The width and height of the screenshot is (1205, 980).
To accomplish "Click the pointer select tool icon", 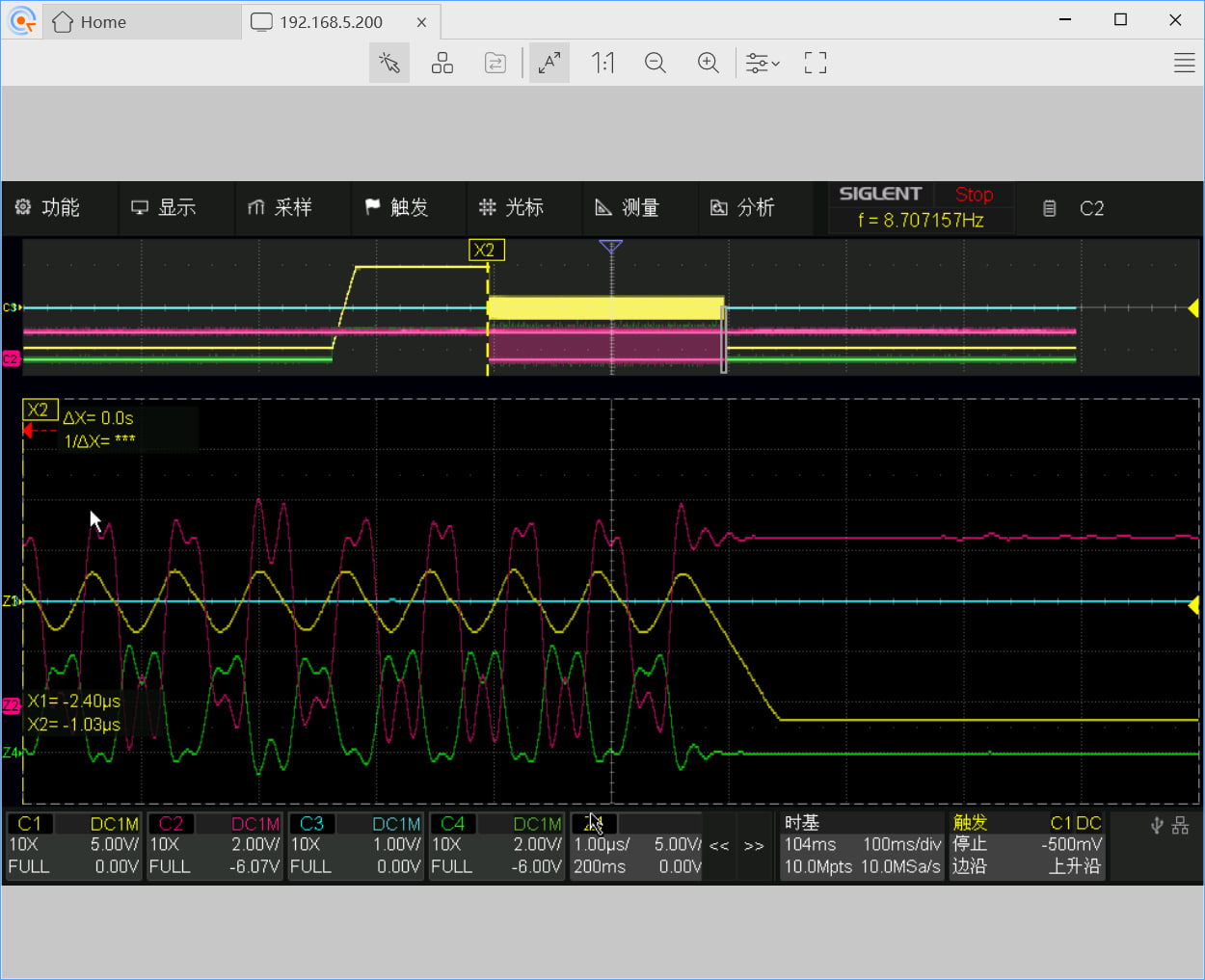I will 389,64.
